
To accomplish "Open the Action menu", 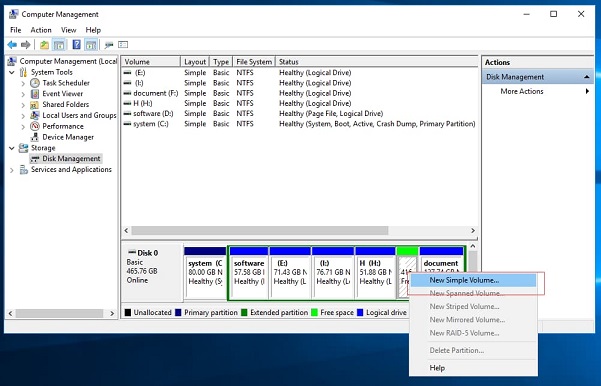I will click(41, 30).
